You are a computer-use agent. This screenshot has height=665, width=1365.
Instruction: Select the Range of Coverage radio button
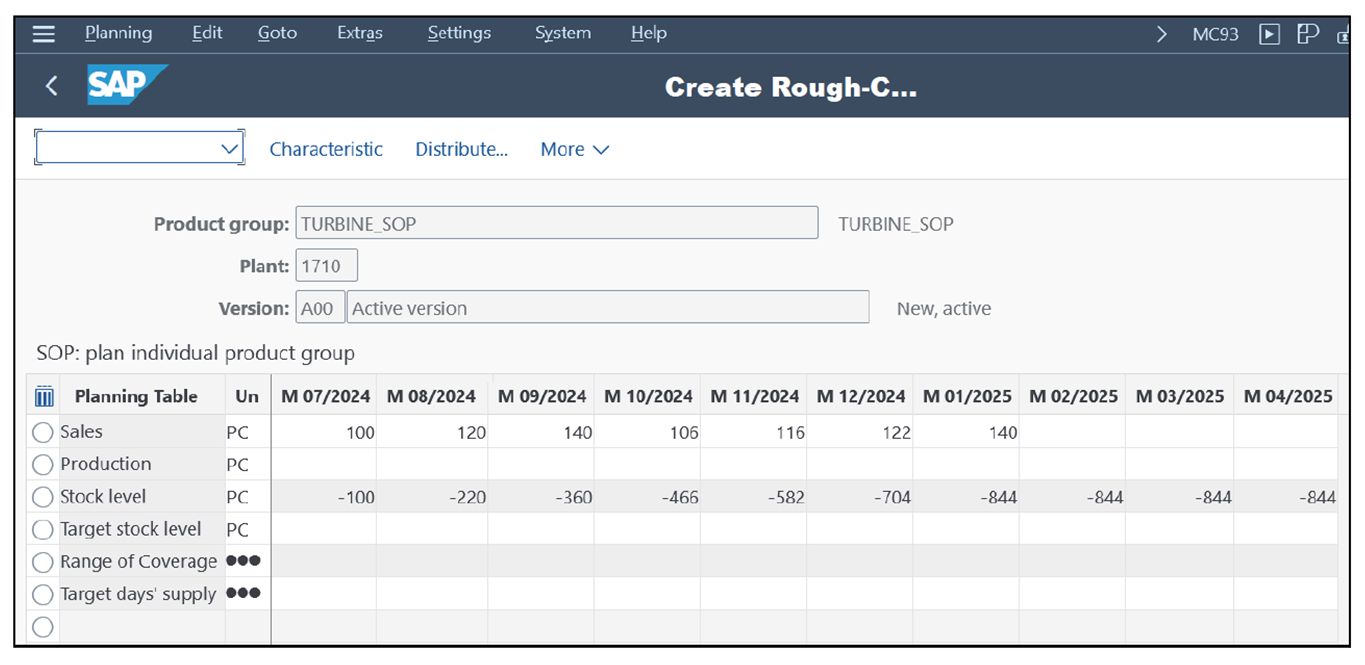[x=43, y=562]
